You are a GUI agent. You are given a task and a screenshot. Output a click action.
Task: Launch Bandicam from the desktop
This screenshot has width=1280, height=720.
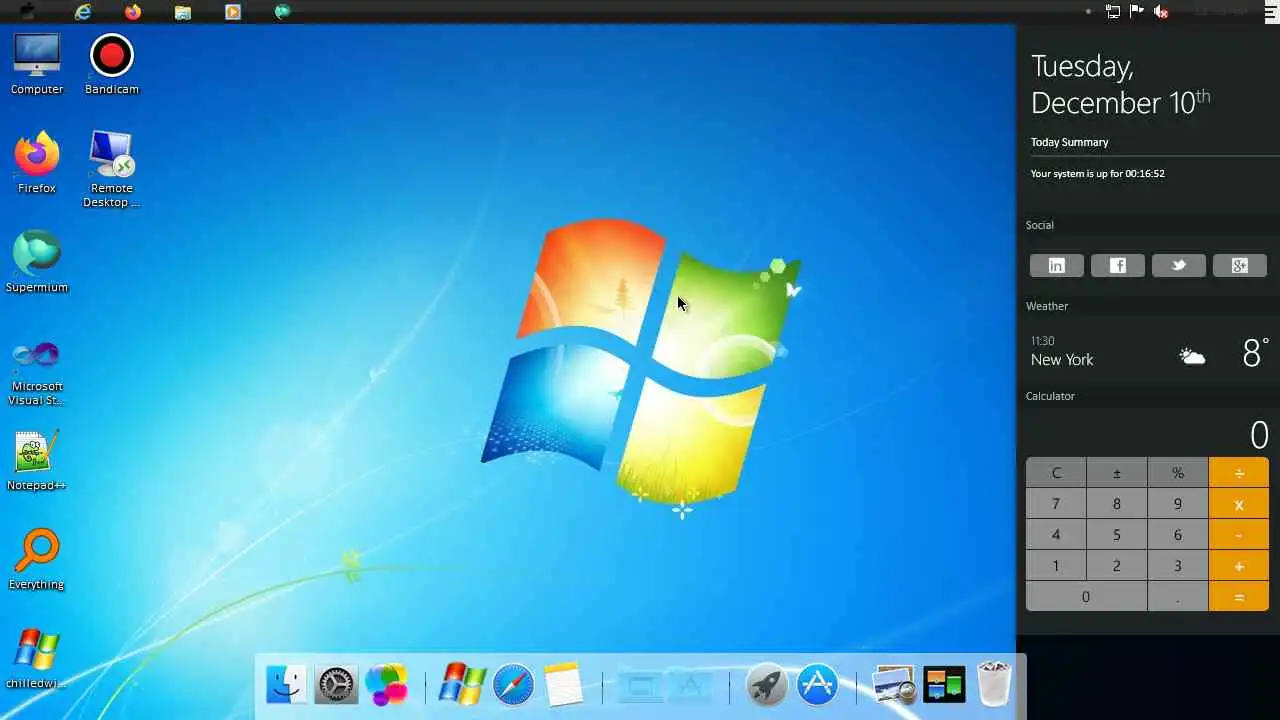pyautogui.click(x=111, y=63)
